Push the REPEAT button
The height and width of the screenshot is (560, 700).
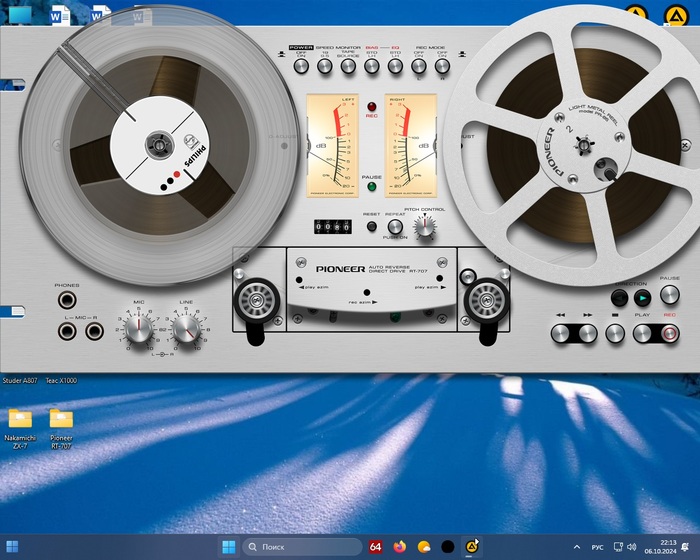(395, 227)
